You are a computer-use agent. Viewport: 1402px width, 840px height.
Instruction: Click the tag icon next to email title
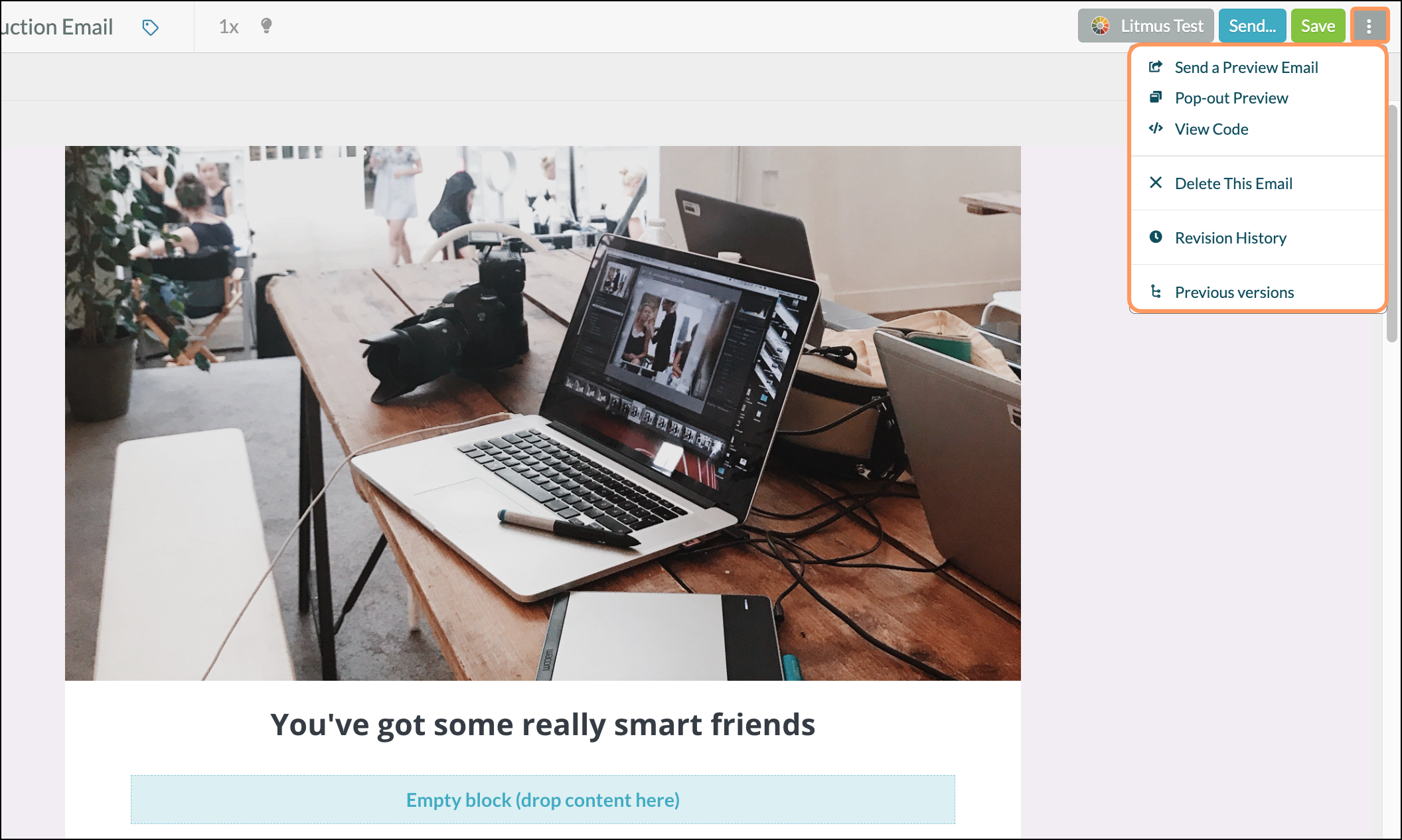[151, 27]
